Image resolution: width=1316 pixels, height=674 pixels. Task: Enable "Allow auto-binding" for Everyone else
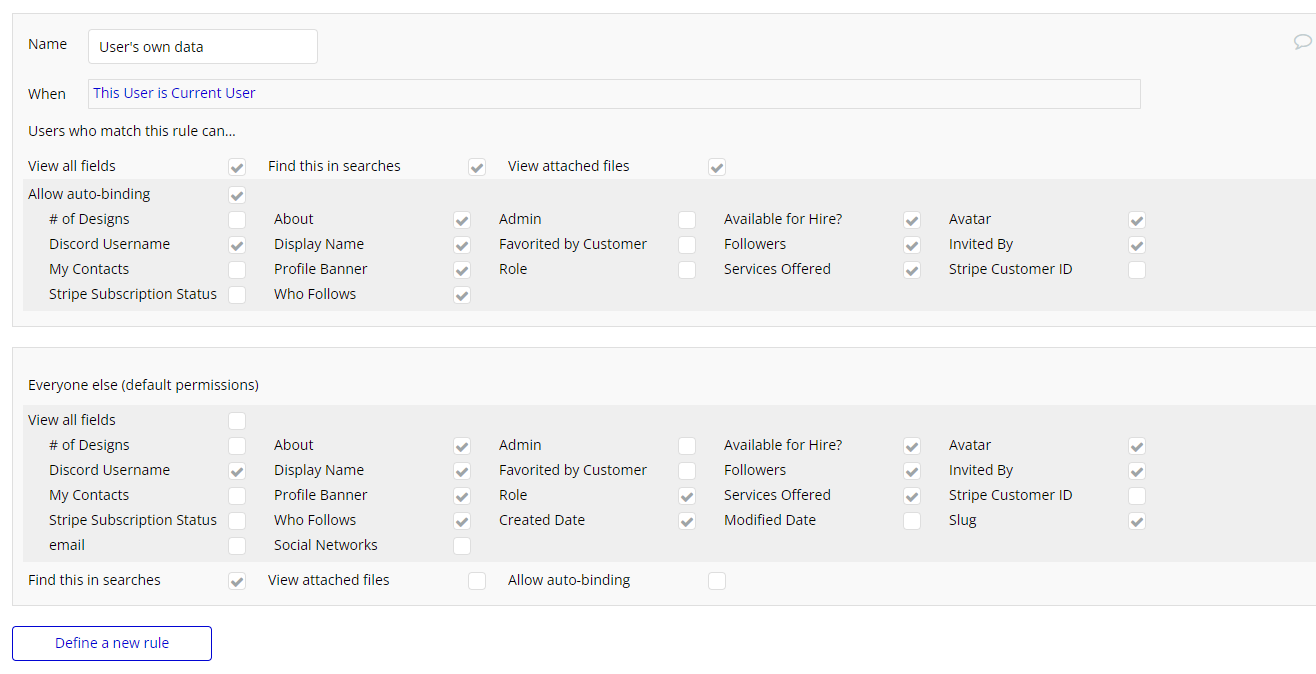tap(717, 581)
